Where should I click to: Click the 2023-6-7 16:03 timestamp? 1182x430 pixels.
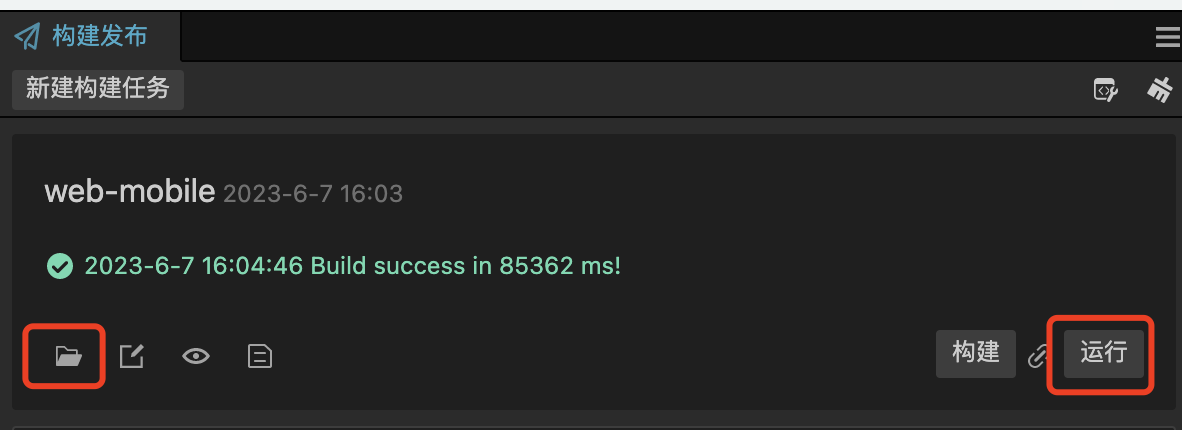[313, 193]
